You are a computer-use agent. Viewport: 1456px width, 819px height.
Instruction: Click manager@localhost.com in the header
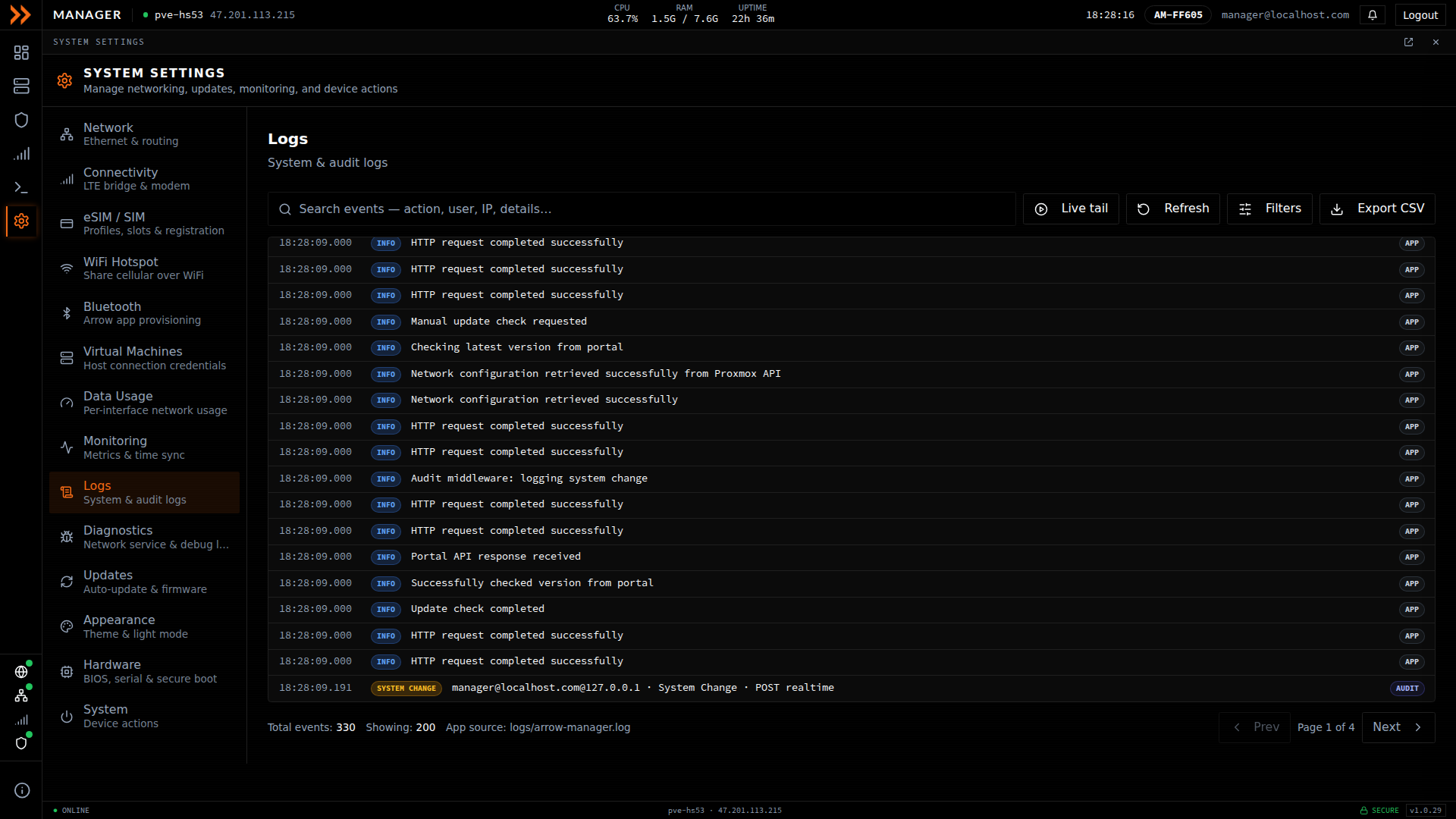1285,15
